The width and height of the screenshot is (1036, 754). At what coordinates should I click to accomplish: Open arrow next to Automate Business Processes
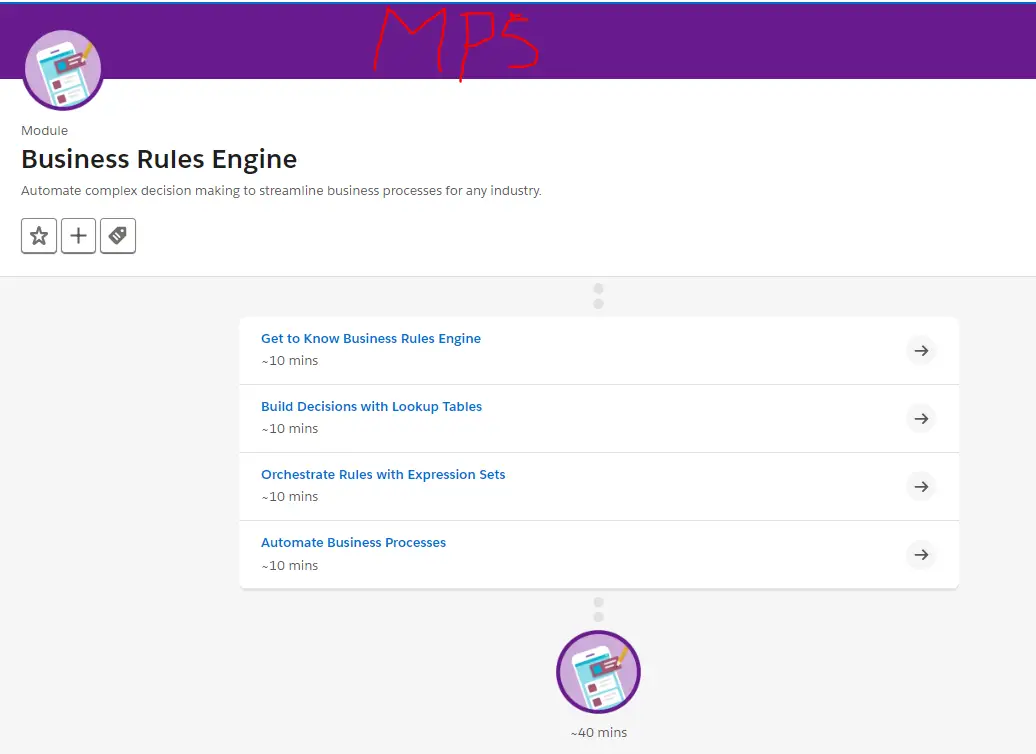pyautogui.click(x=921, y=555)
